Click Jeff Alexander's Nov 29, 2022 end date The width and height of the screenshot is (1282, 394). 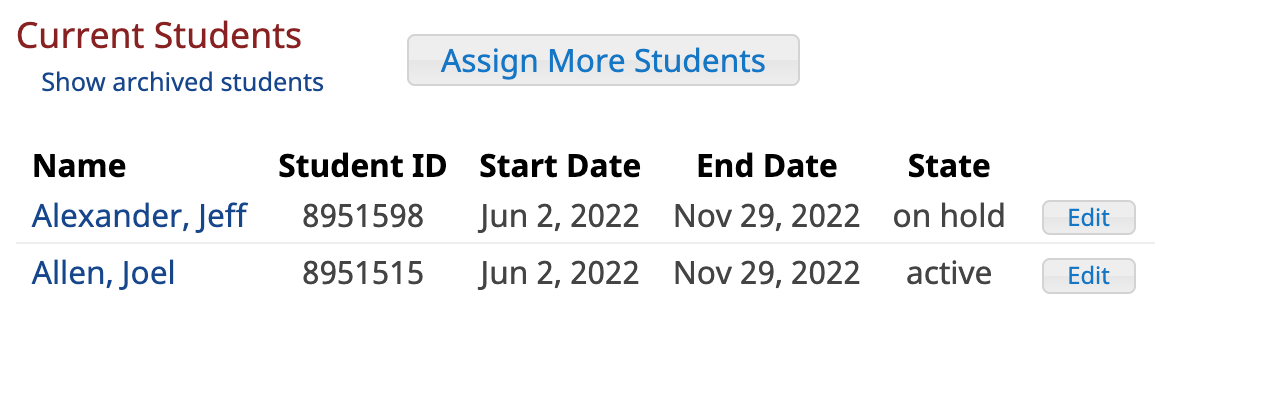[767, 216]
